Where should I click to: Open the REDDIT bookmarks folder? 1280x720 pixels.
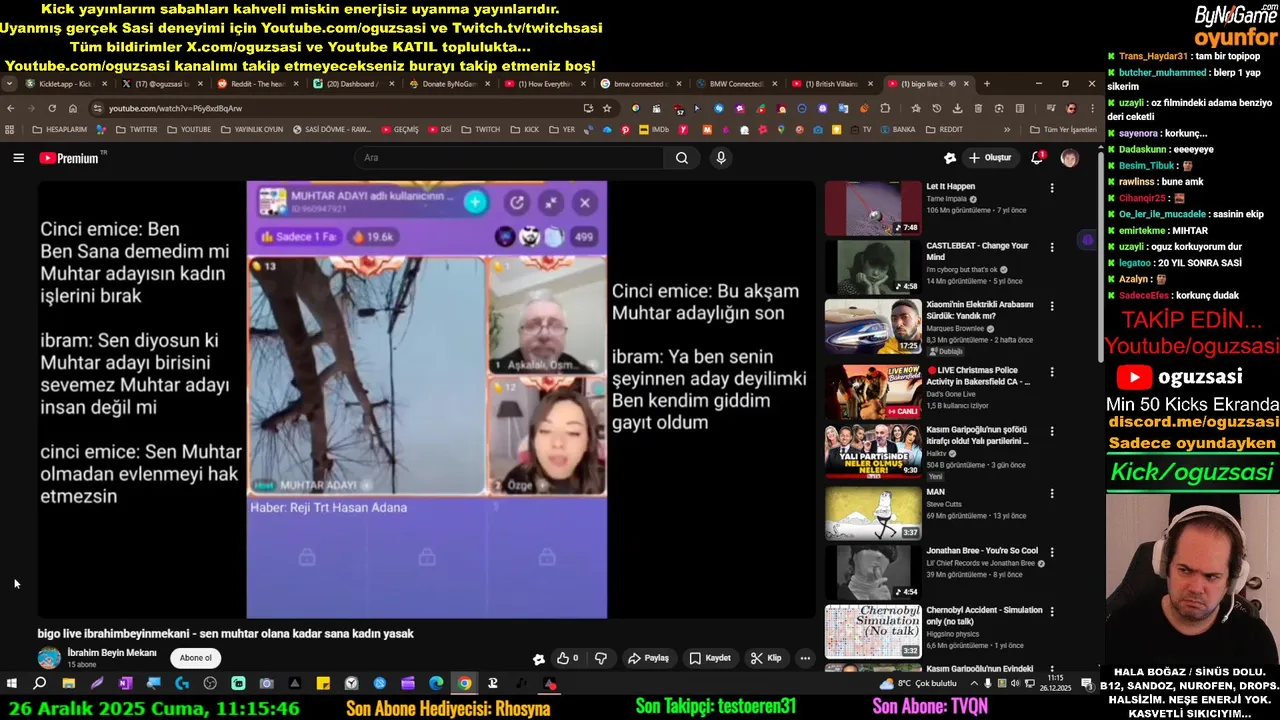(x=944, y=129)
